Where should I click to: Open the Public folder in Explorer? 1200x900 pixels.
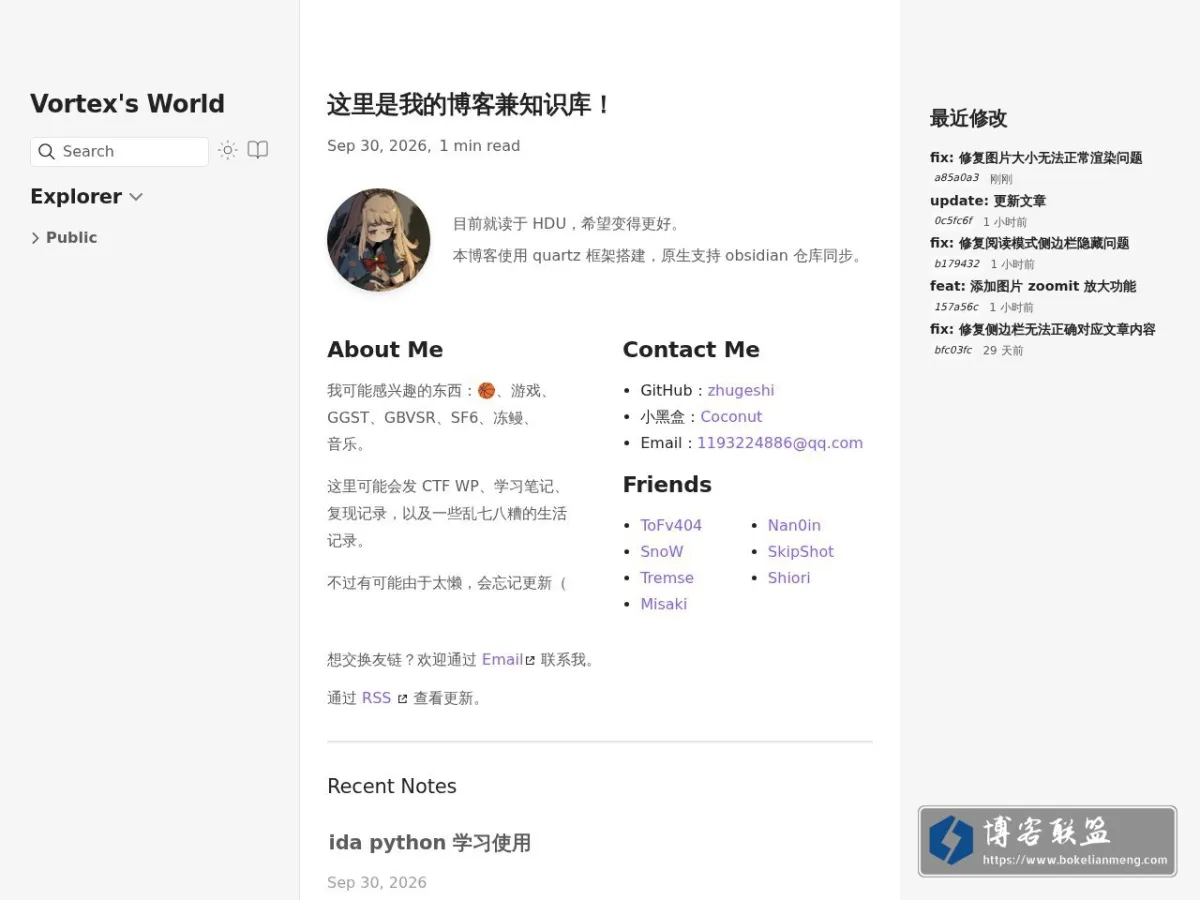[x=72, y=238]
